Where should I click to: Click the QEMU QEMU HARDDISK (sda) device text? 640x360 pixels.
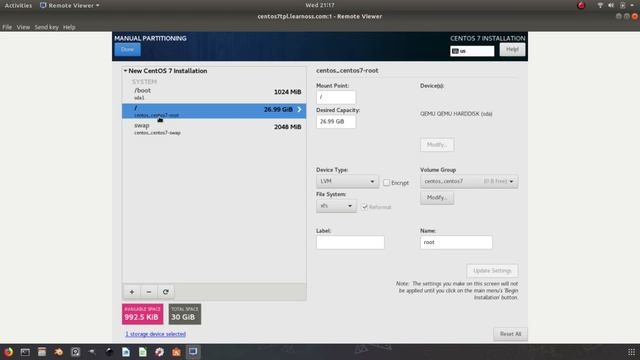456,114
